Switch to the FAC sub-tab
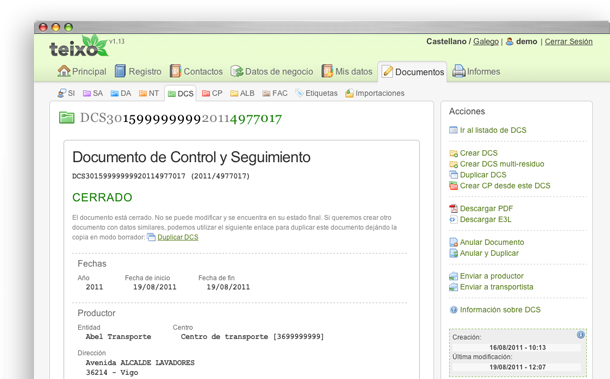The height and width of the screenshot is (379, 610). click(x=275, y=93)
